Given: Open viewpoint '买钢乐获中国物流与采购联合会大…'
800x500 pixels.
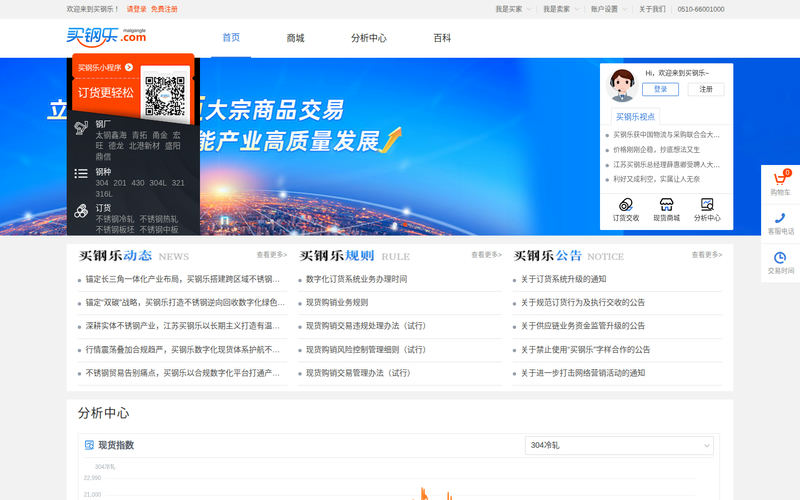Looking at the screenshot, I should pyautogui.click(x=666, y=135).
